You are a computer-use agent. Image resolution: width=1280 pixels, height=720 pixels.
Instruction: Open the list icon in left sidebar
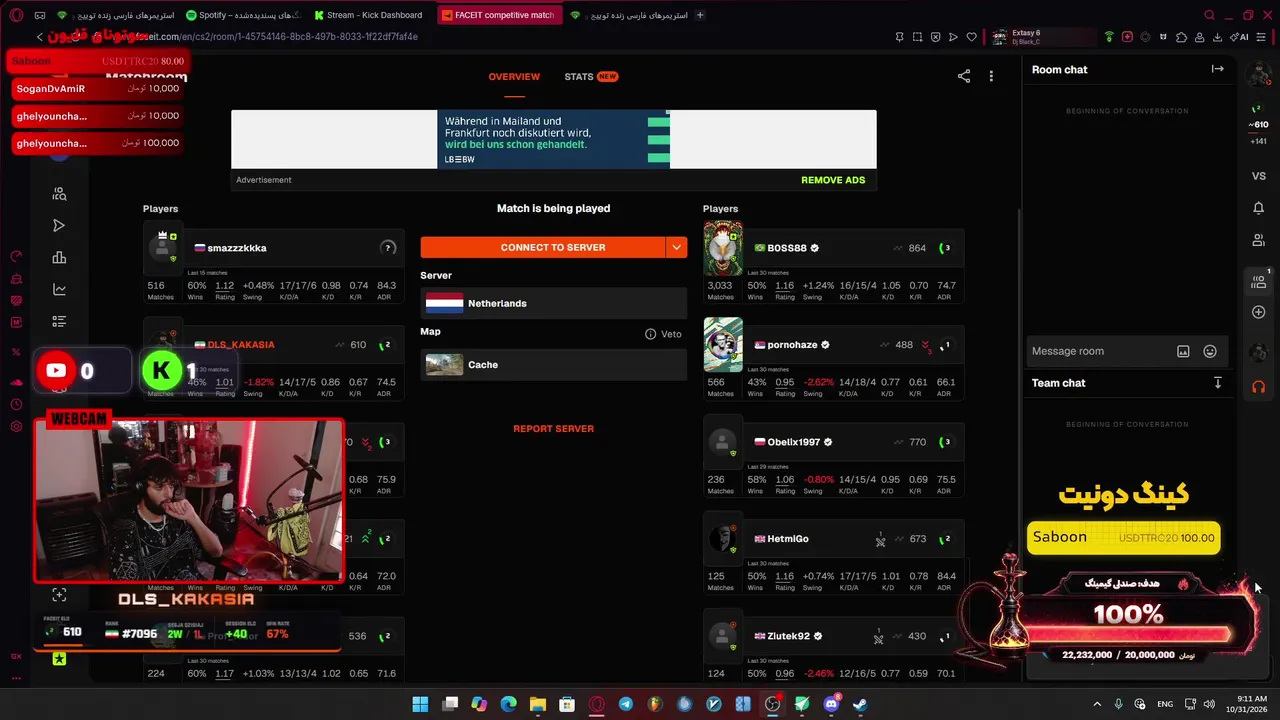point(59,322)
